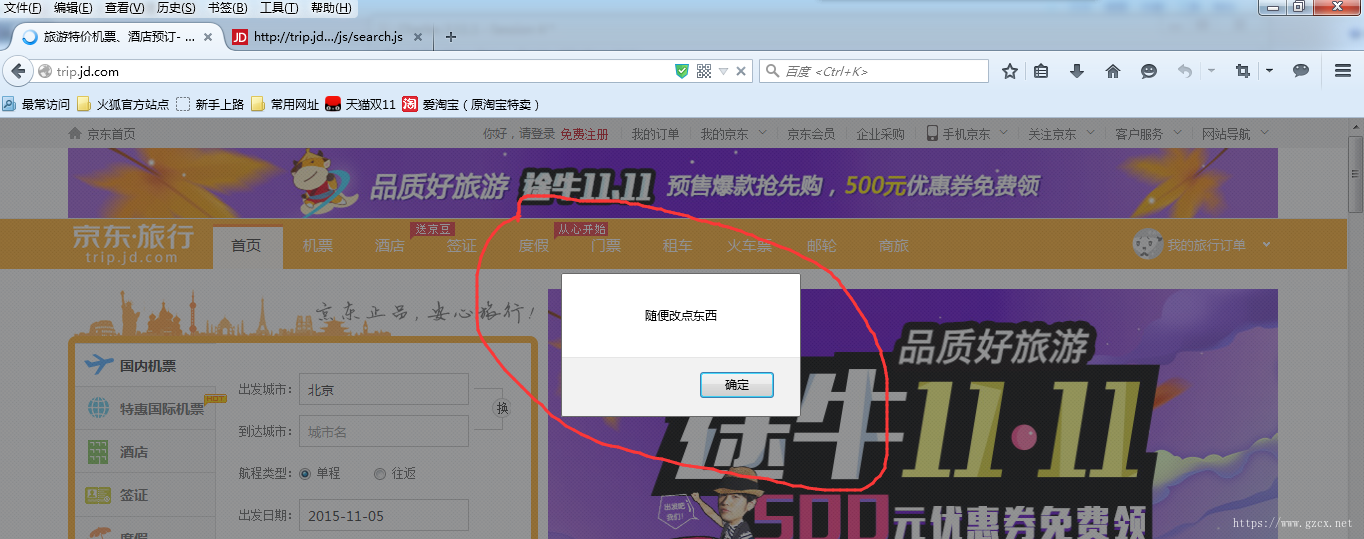Expand 我的京东 dropdown
1364x539 pixels.
(762, 132)
